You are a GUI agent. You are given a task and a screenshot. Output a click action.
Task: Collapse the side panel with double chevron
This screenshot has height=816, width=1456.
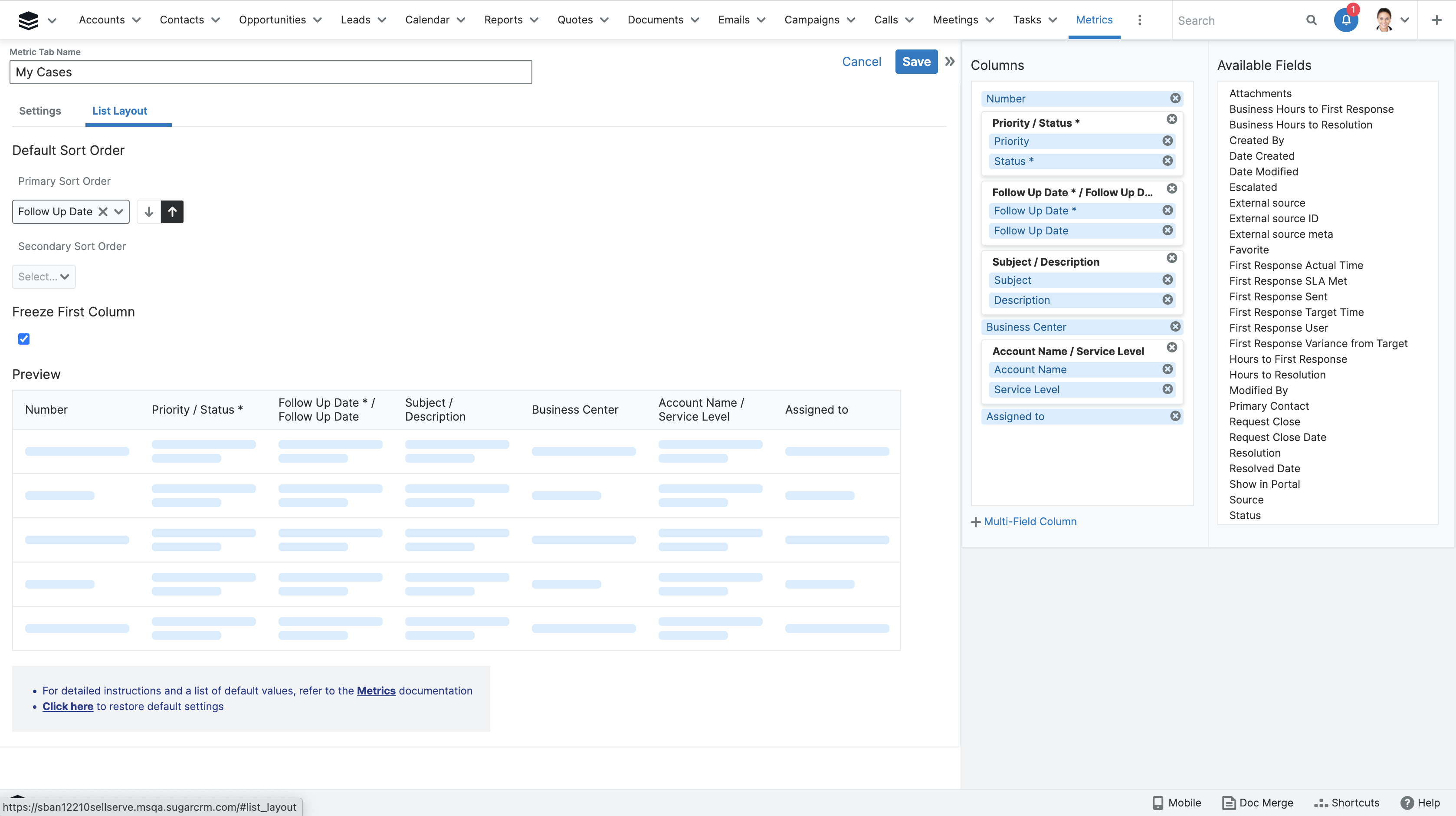click(950, 62)
